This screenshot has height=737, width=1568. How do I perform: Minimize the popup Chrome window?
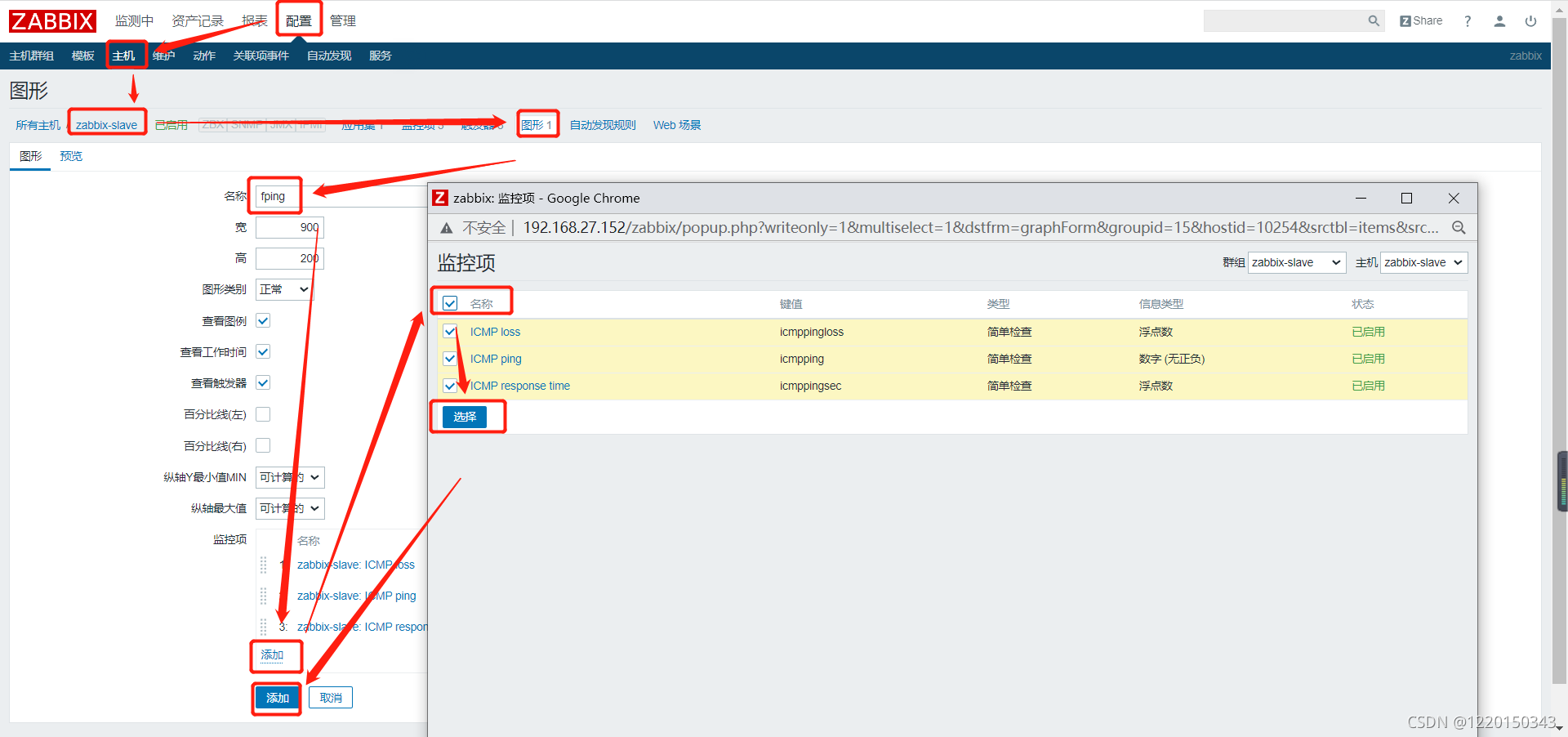tap(1361, 198)
